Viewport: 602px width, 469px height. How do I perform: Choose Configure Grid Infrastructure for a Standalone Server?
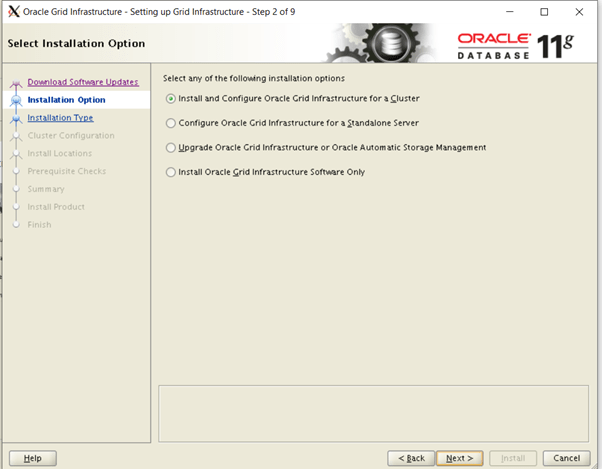click(171, 123)
